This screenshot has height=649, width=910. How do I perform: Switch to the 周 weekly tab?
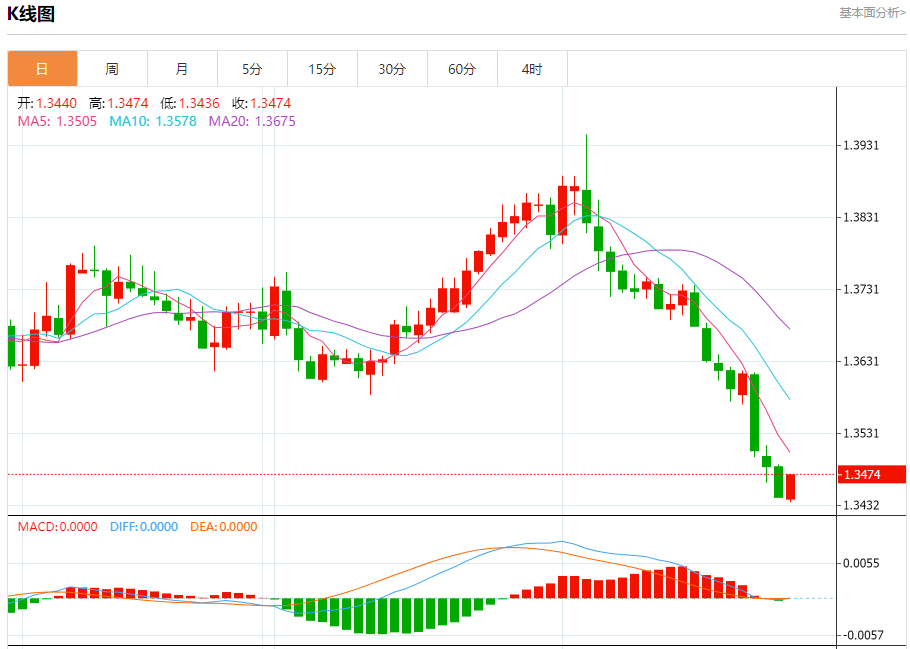click(x=112, y=69)
